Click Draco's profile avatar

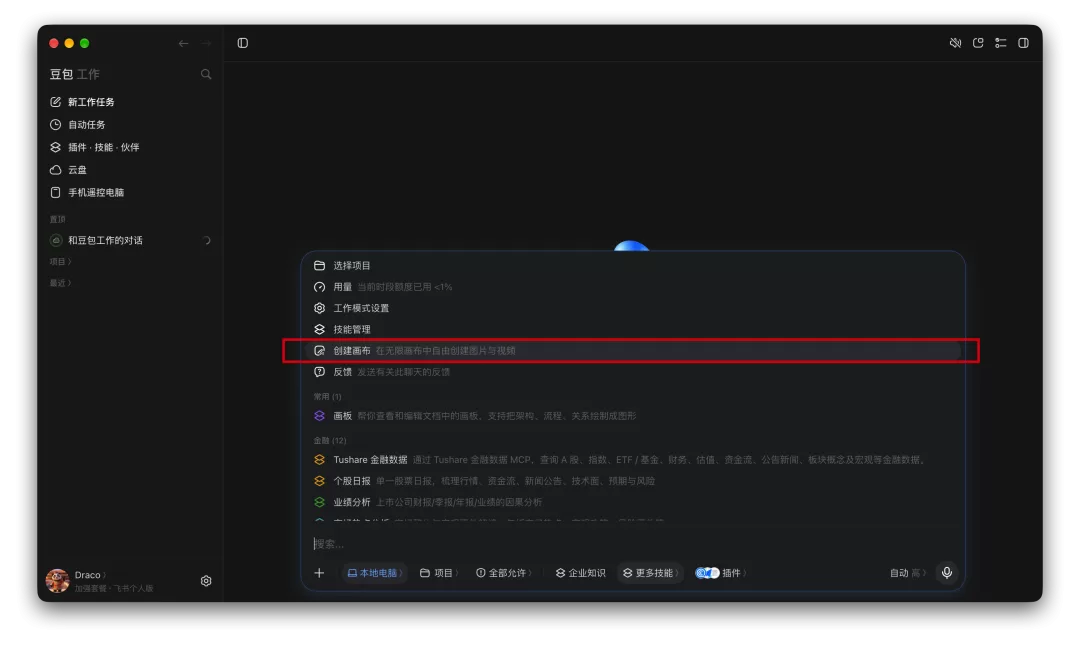pos(58,581)
